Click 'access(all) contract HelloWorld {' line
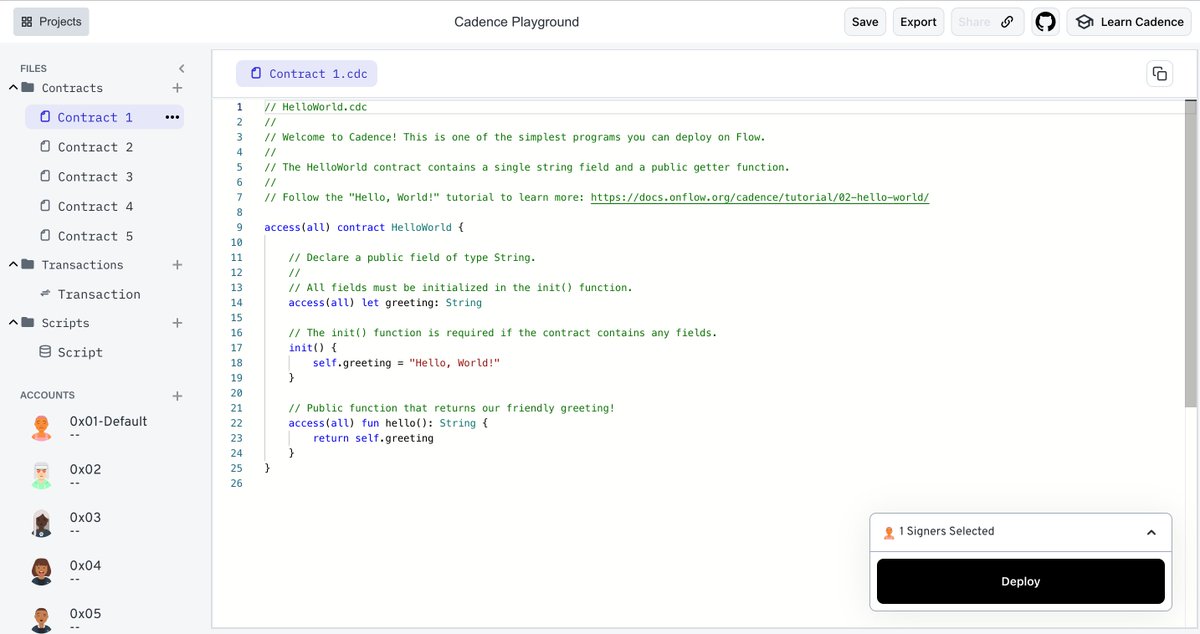The width and height of the screenshot is (1200, 634). pyautogui.click(x=364, y=227)
